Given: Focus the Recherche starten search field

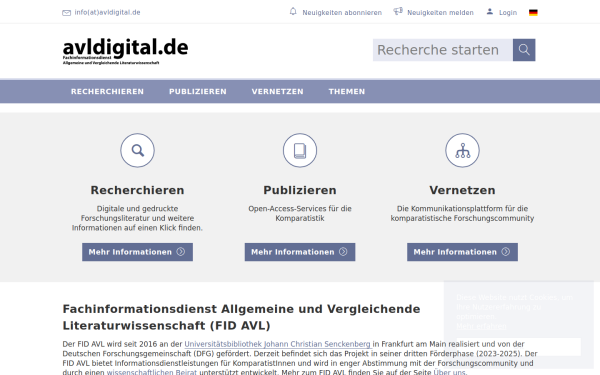Looking at the screenshot, I should point(443,50).
